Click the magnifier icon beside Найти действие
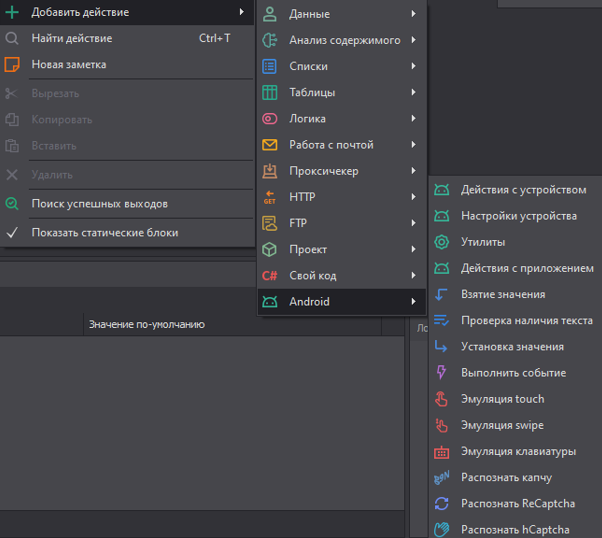 [12, 38]
